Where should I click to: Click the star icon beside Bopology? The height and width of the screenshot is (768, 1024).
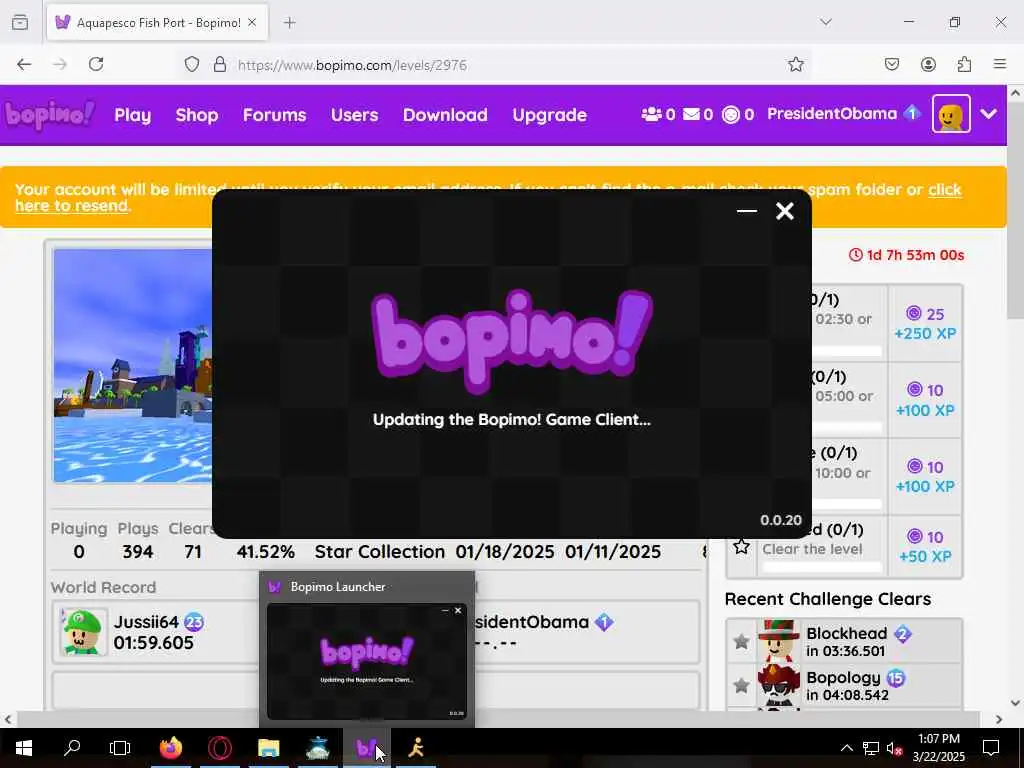click(x=741, y=685)
